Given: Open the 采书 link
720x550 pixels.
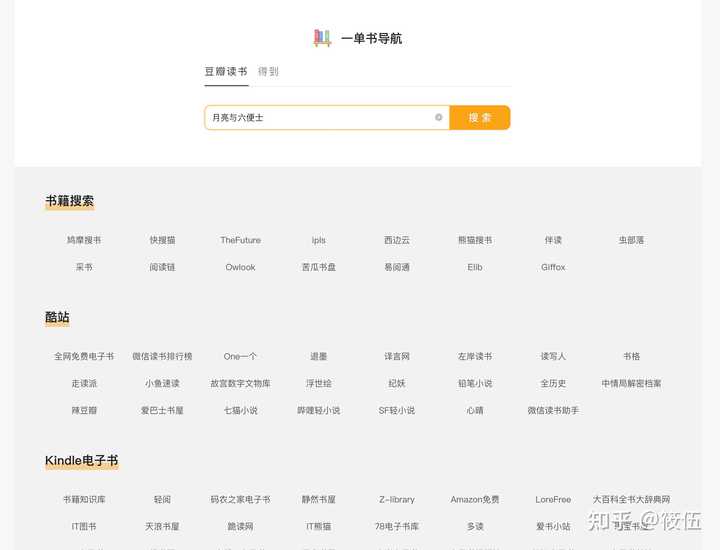Looking at the screenshot, I should (84, 267).
